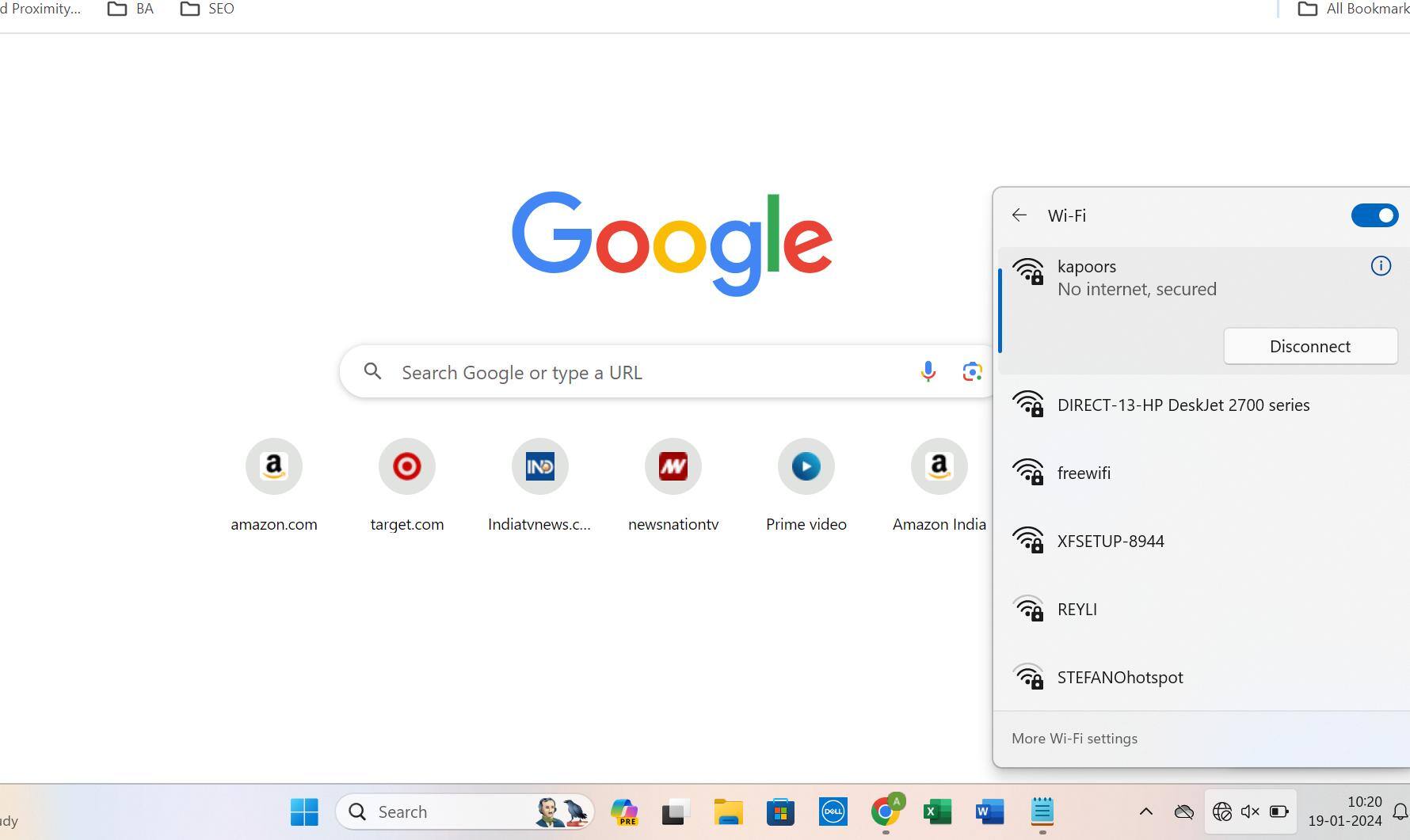1410x840 pixels.
Task: Turn off the Wi-Fi toggle
Action: [x=1374, y=215]
